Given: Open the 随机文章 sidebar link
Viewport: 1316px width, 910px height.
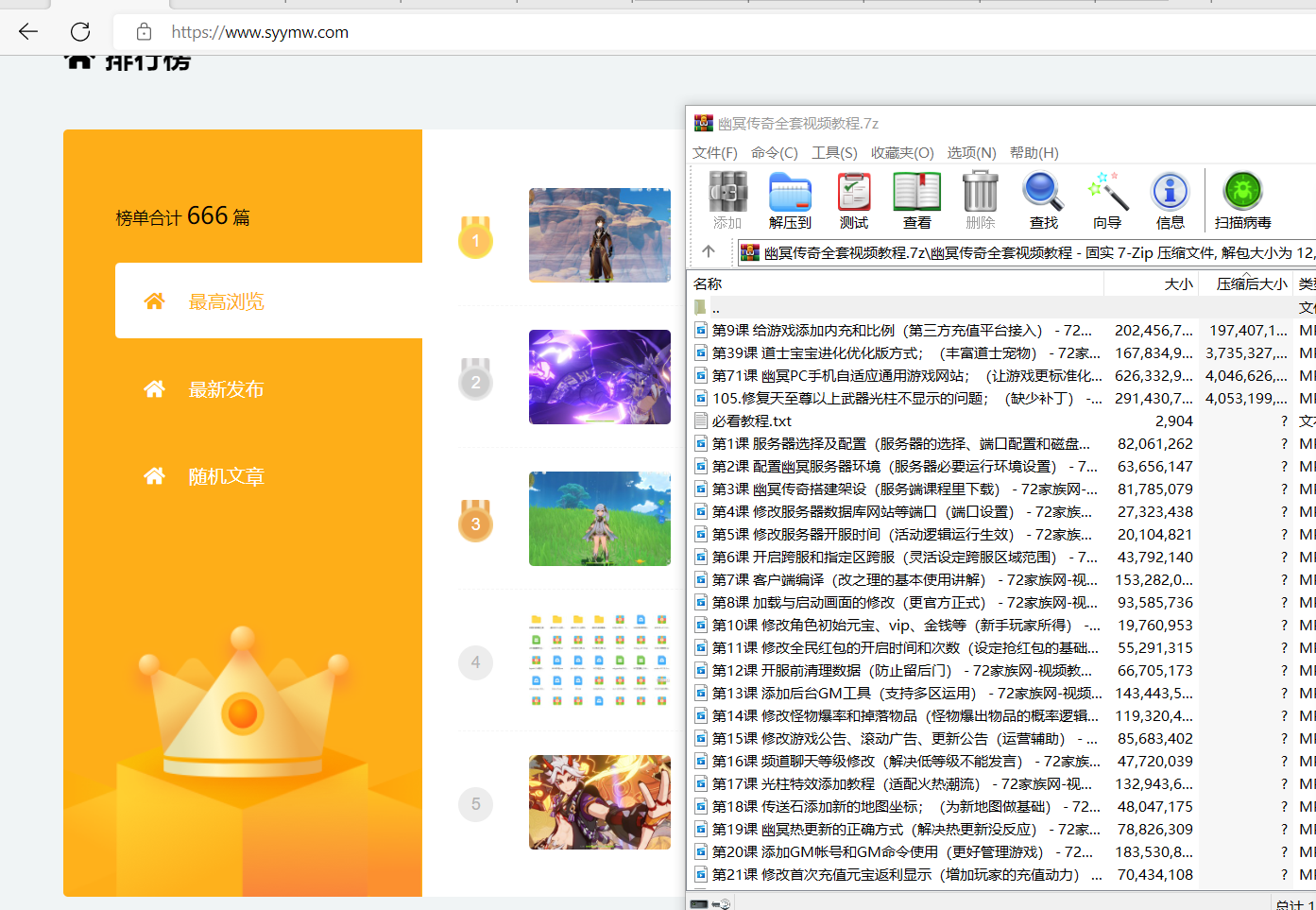Looking at the screenshot, I should (225, 476).
